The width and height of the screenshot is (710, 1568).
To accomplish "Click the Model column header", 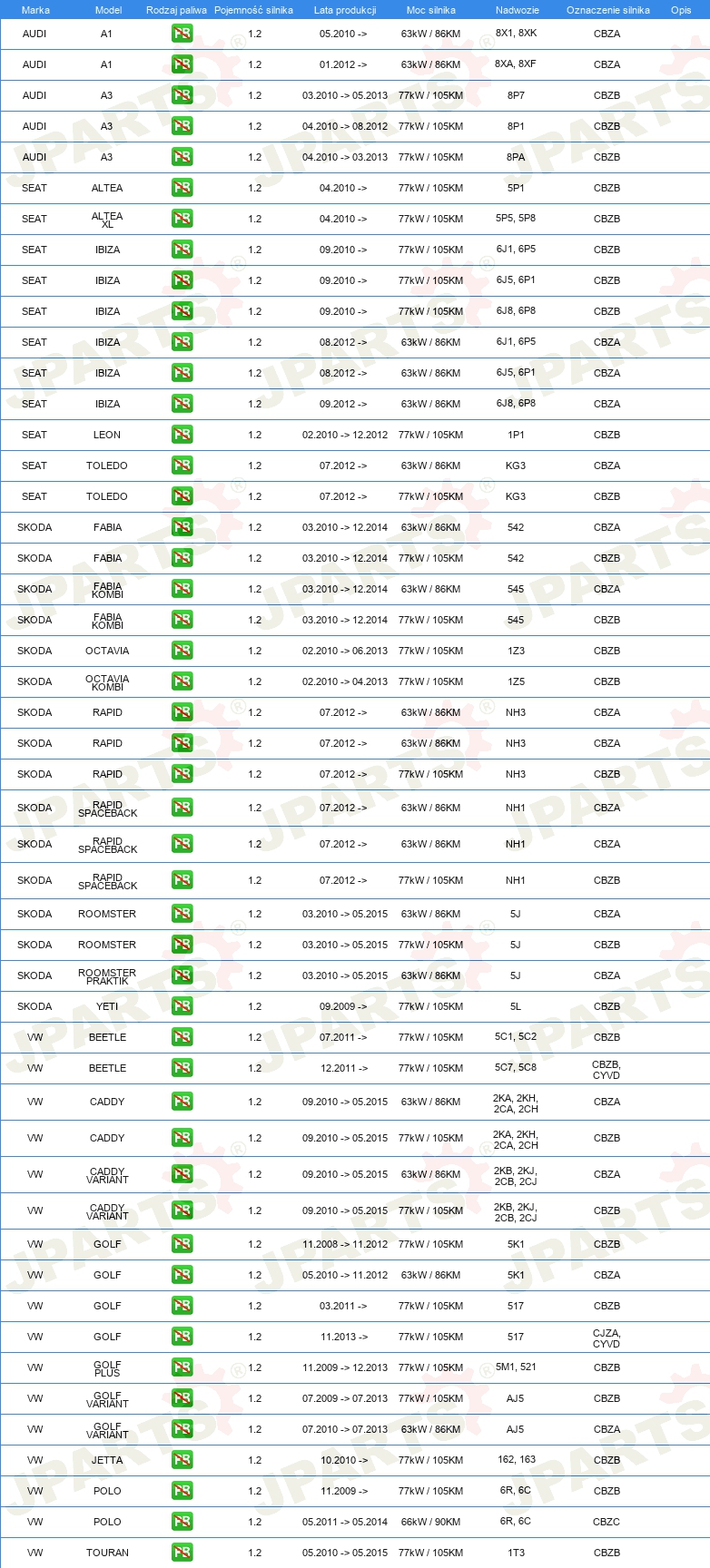I will [x=108, y=10].
